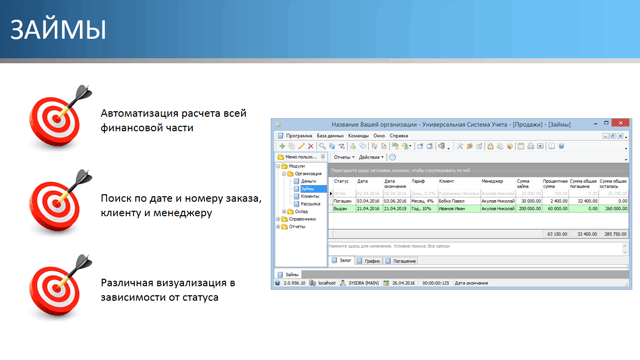Screen dimensions: 640x360
Task: Click localhost in the status bar
Action: [x=327, y=283]
